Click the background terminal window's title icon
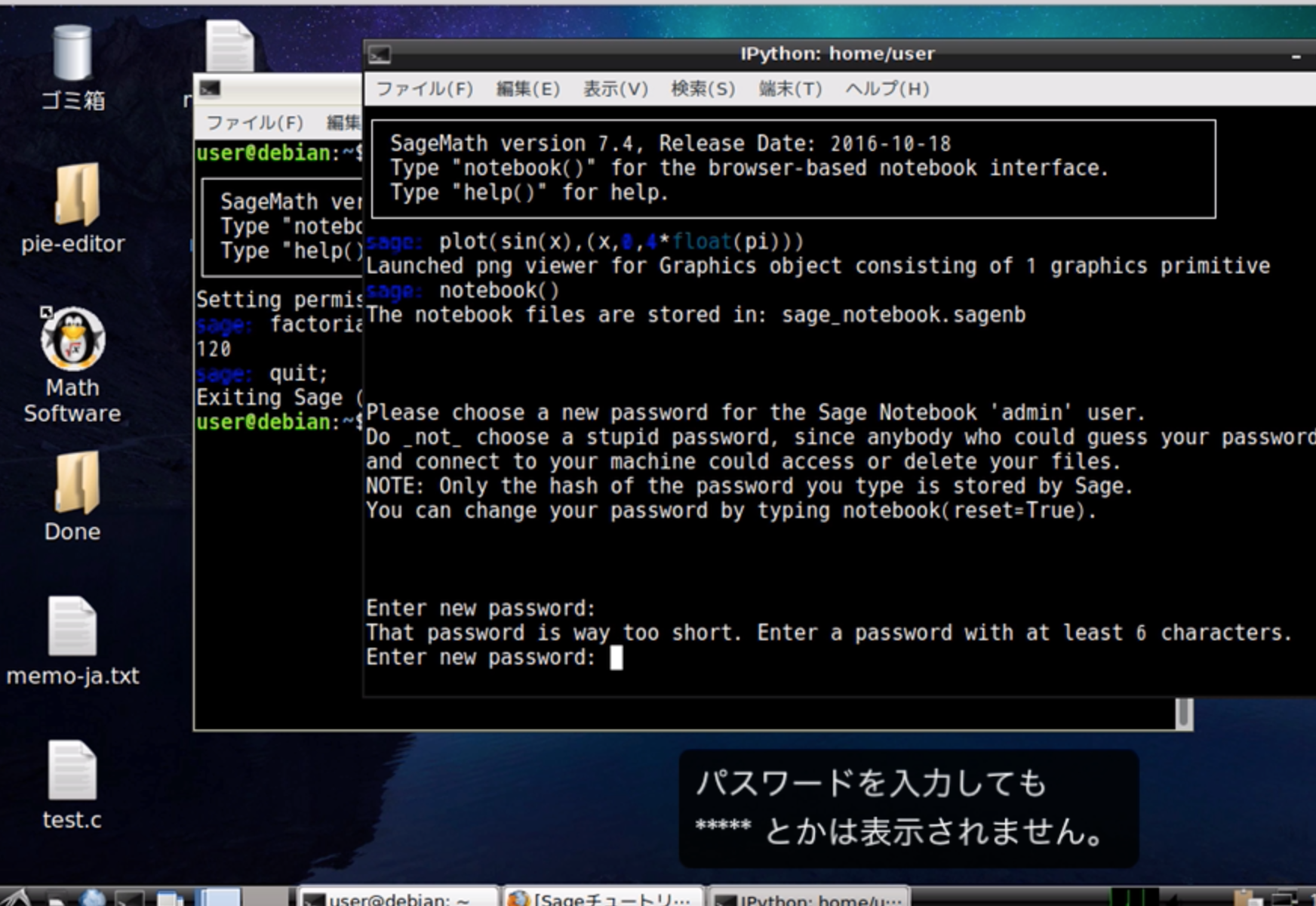Viewport: 1316px width, 906px height. [210, 89]
